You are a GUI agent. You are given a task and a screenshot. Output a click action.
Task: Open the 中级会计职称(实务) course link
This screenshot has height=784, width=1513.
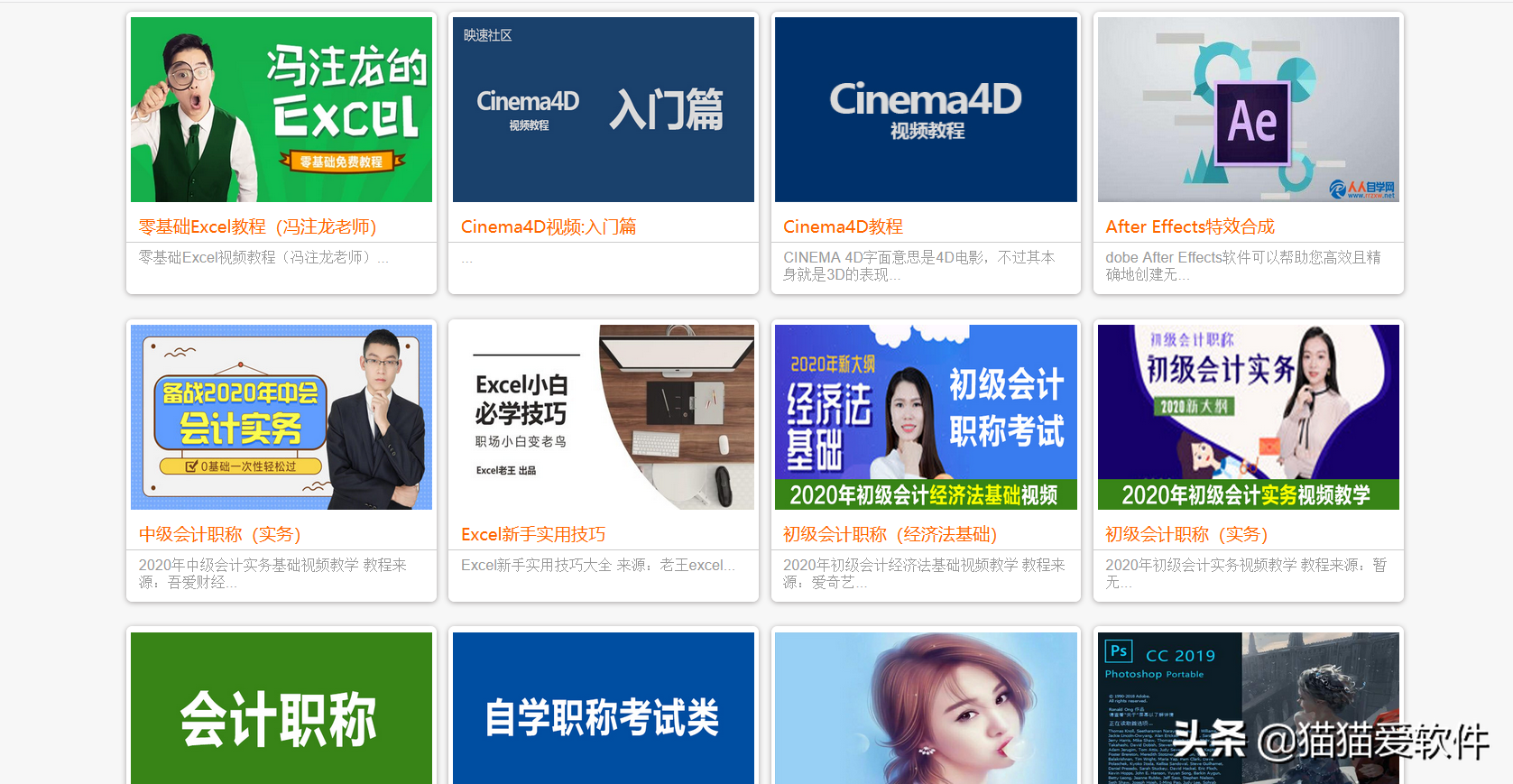coord(219,534)
